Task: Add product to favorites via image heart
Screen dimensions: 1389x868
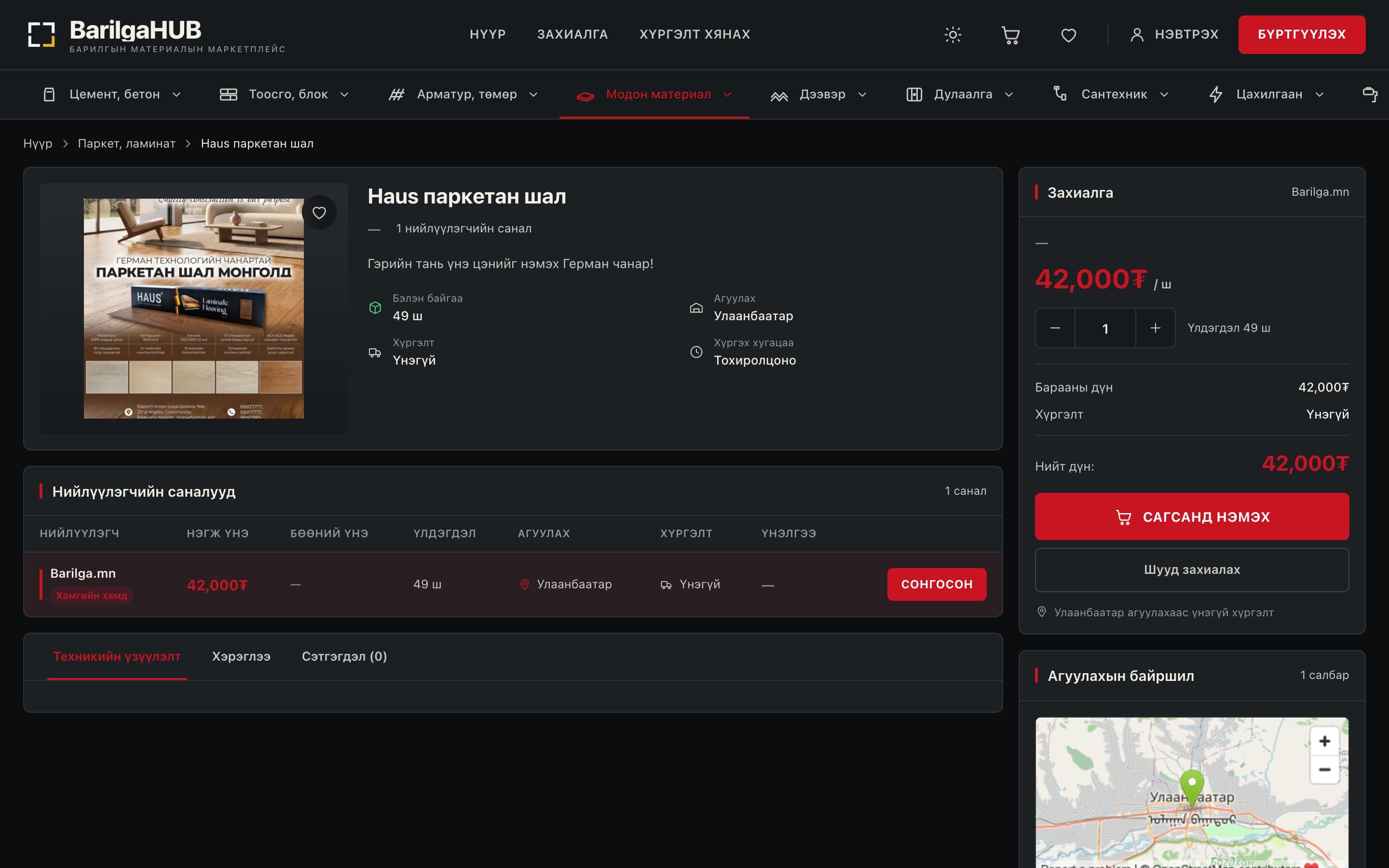Action: [x=319, y=212]
